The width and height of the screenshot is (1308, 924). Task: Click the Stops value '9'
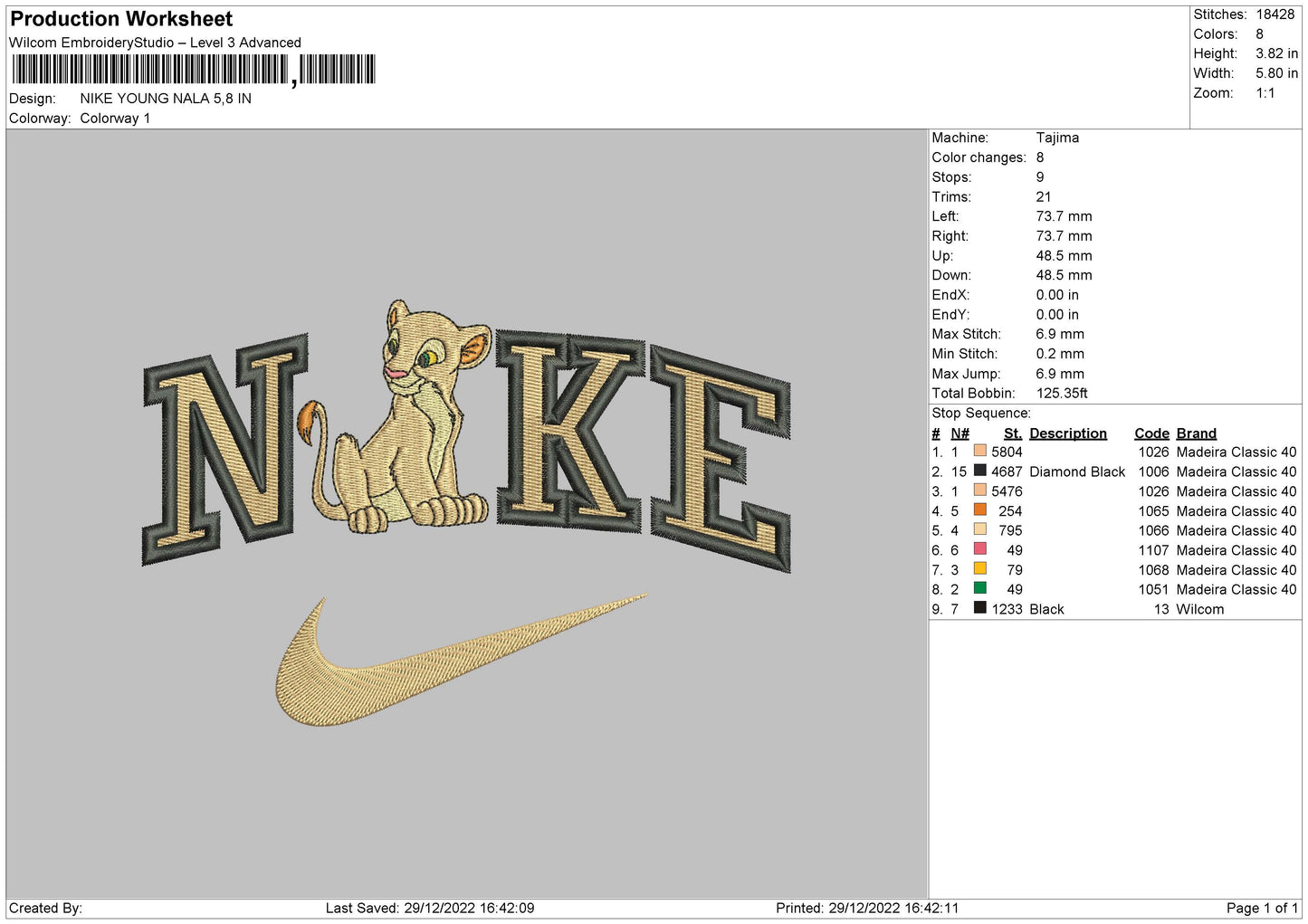coord(1040,177)
